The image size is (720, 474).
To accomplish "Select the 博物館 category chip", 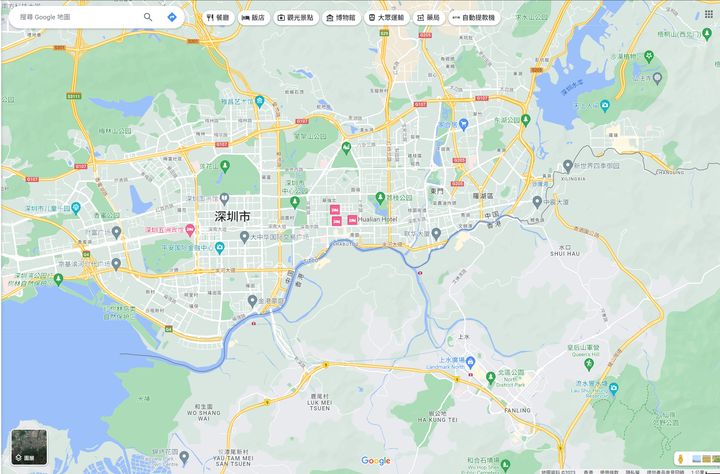I will tap(341, 18).
